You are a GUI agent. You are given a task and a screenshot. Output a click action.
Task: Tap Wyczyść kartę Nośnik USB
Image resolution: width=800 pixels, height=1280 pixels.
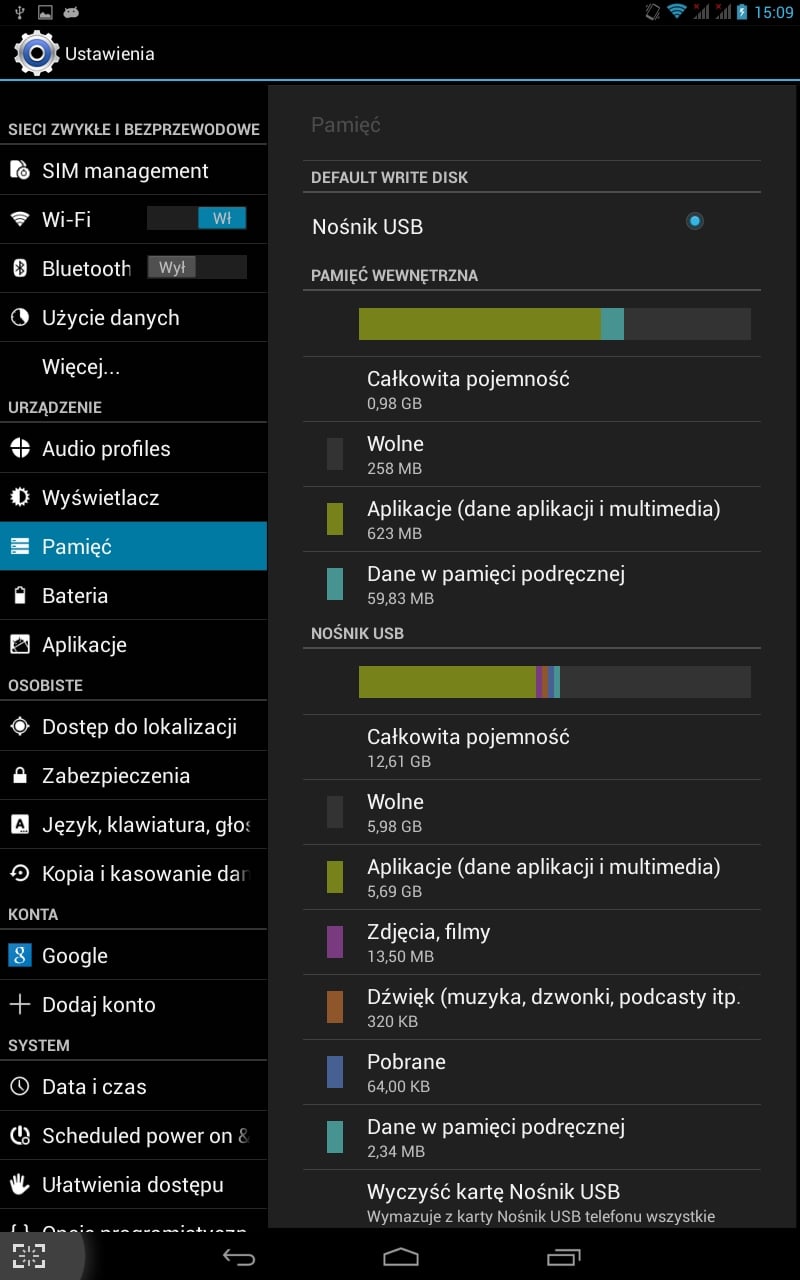pos(532,1200)
